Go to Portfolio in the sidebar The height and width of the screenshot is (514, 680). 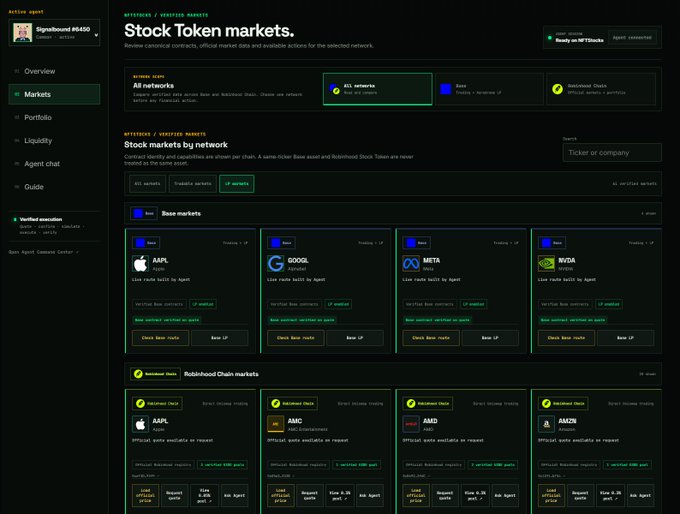click(x=54, y=118)
